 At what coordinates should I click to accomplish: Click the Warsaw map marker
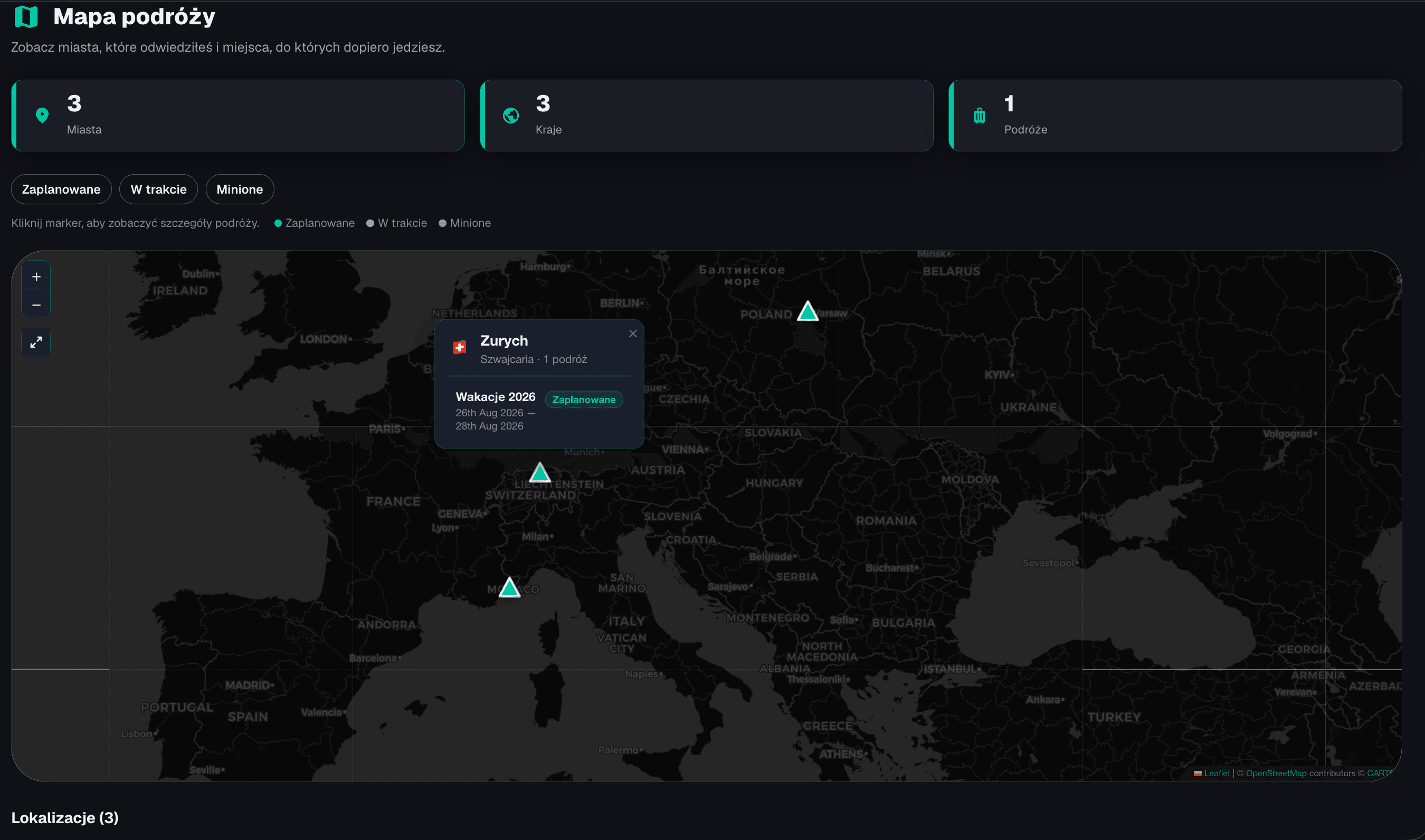point(807,311)
